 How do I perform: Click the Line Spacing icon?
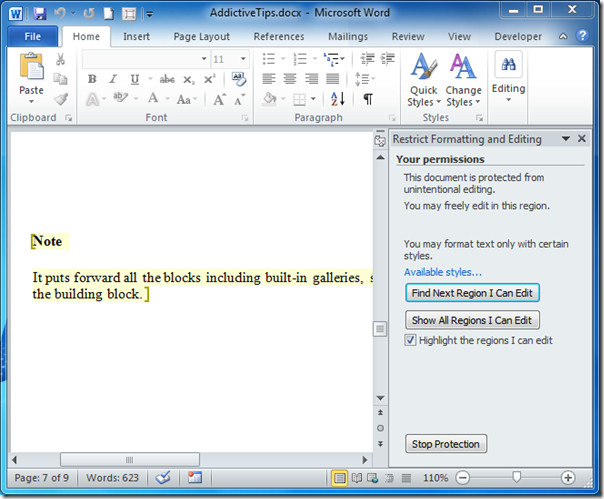point(362,79)
